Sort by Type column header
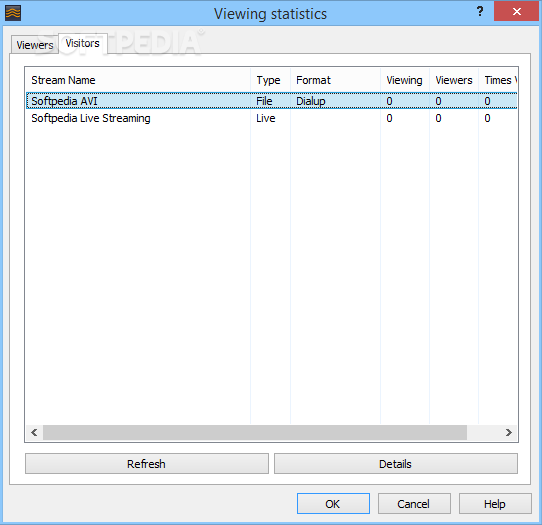This screenshot has width=542, height=525. click(271, 80)
